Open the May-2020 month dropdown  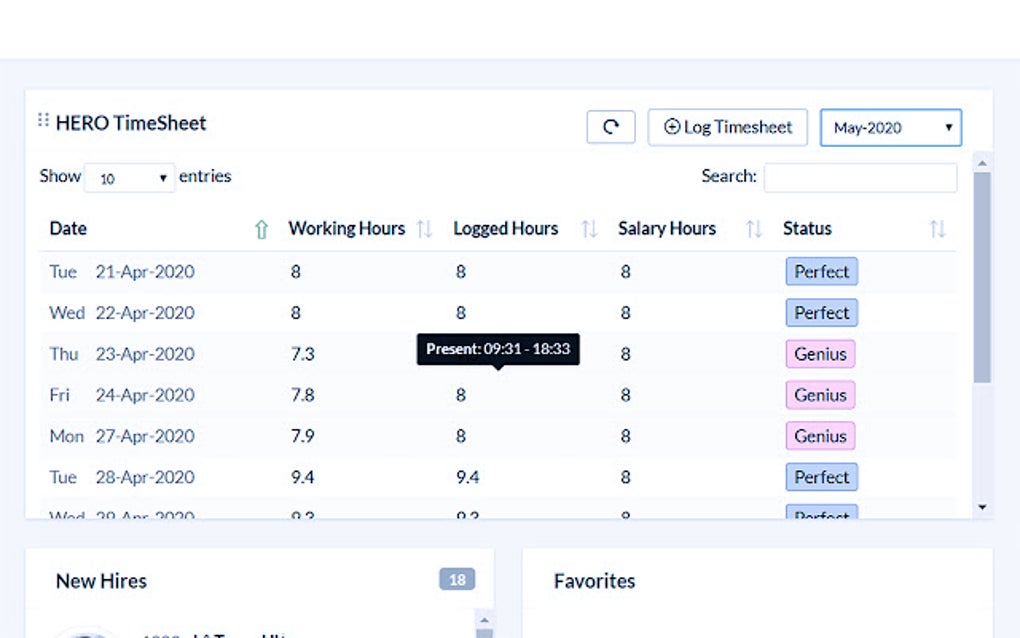(x=890, y=128)
